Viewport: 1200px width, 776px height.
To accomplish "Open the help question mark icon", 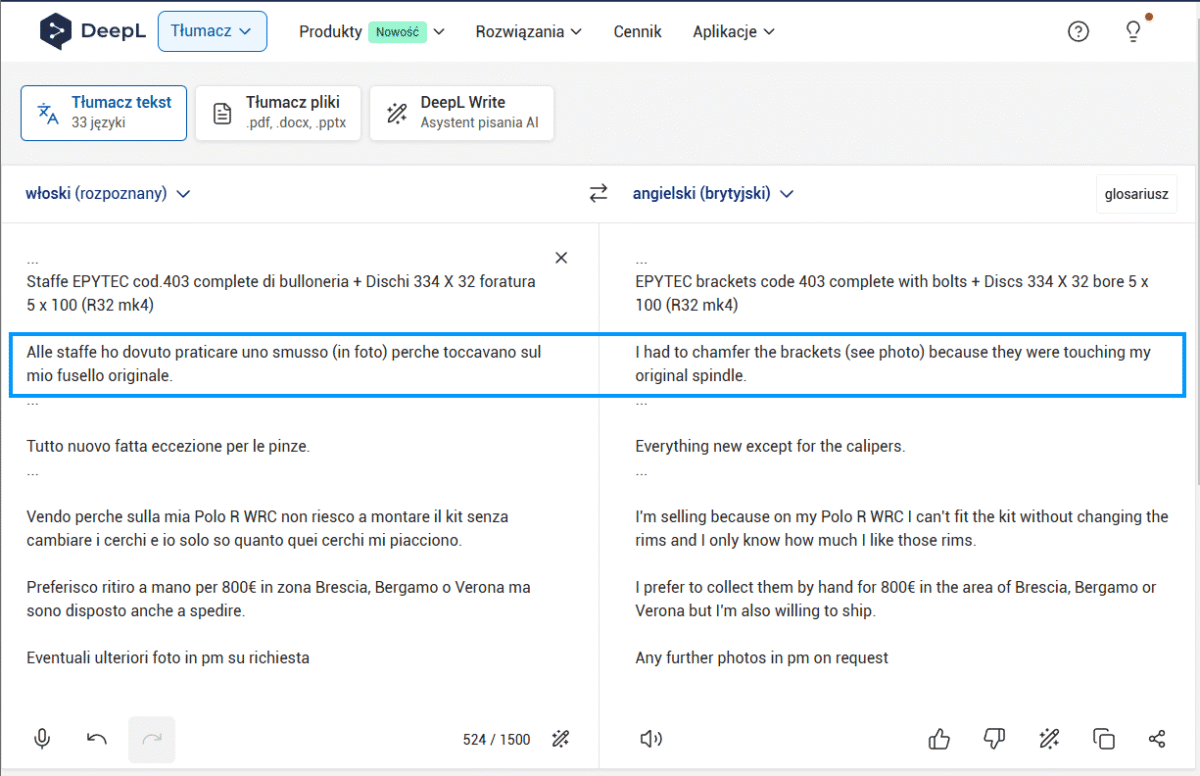I will click(x=1078, y=31).
